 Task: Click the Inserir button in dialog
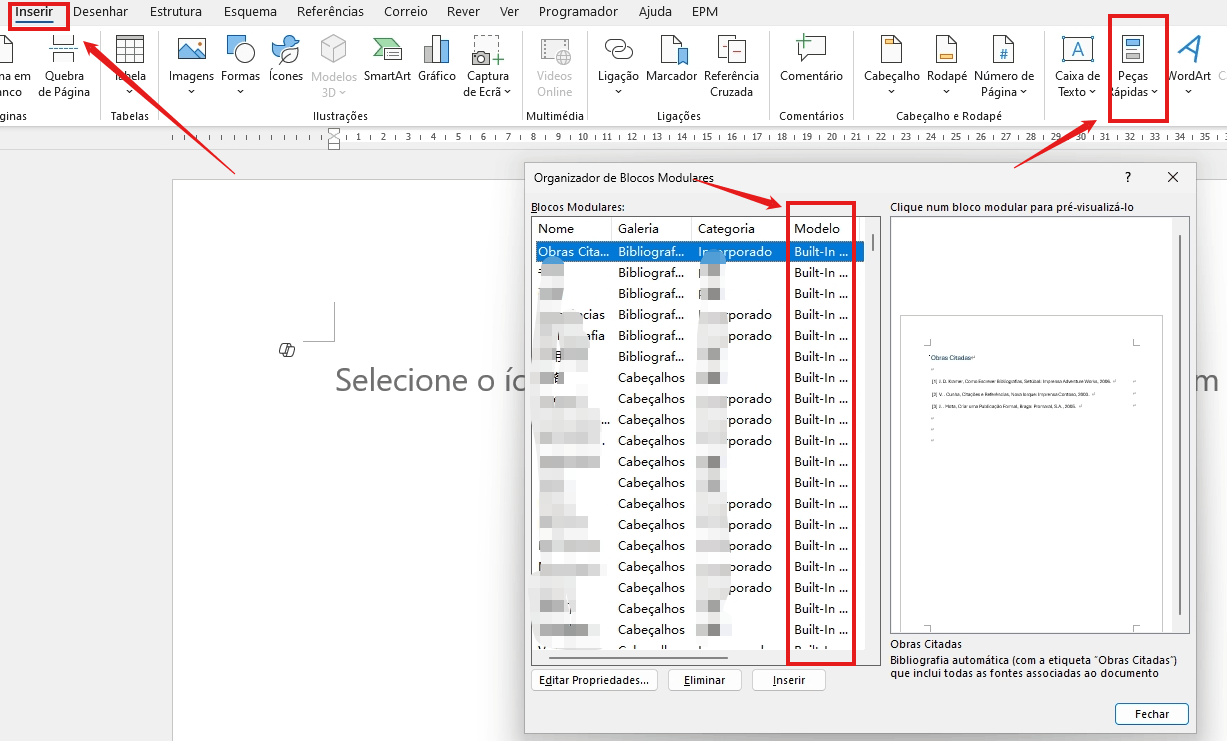pos(789,680)
